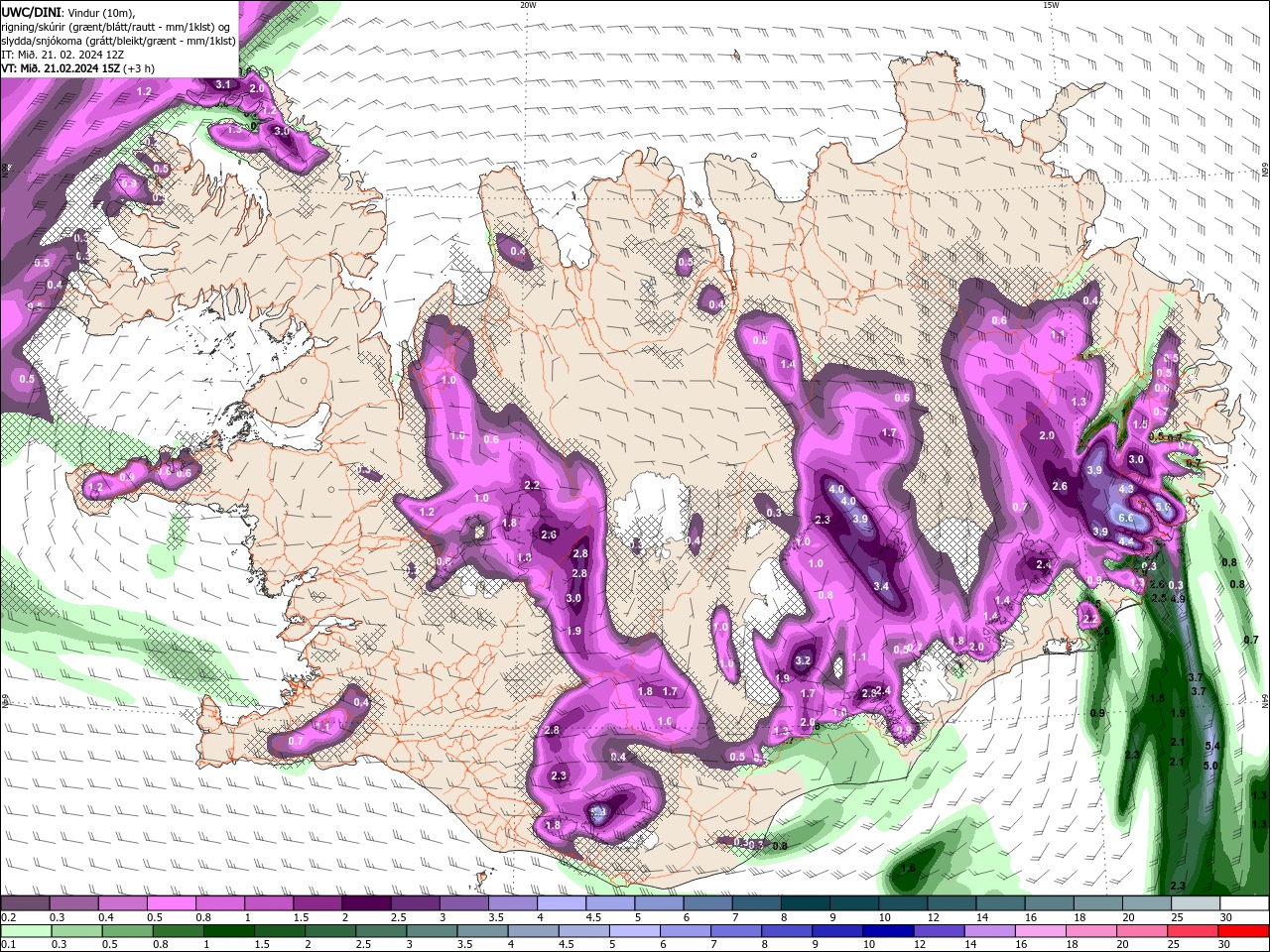
Task: Select the bright pink upper swatch starting at 0.5
Action: click(x=171, y=903)
